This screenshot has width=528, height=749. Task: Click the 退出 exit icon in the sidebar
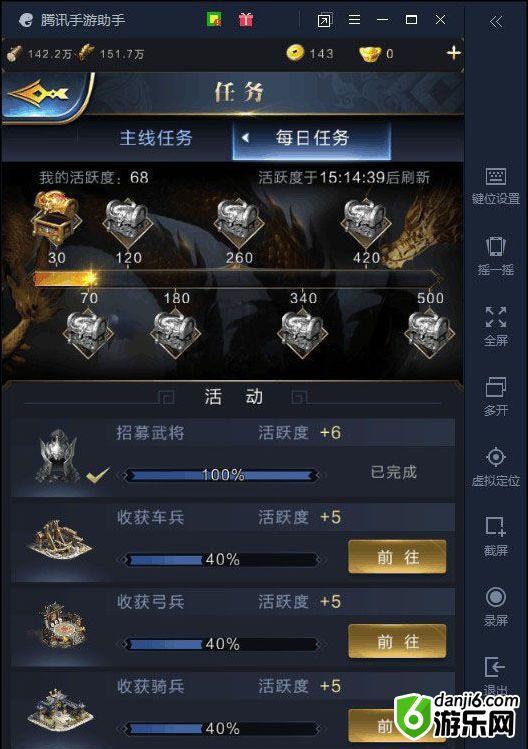point(496,667)
